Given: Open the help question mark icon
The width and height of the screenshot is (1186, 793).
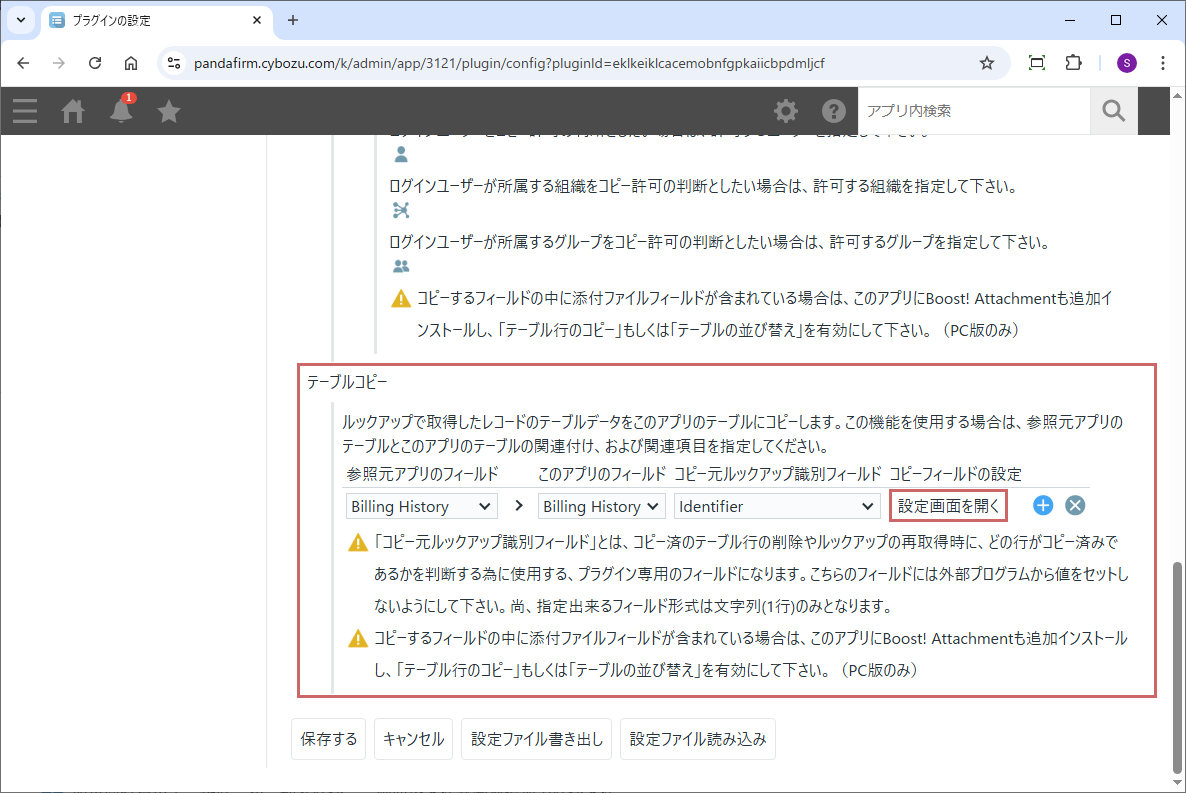Looking at the screenshot, I should point(834,111).
